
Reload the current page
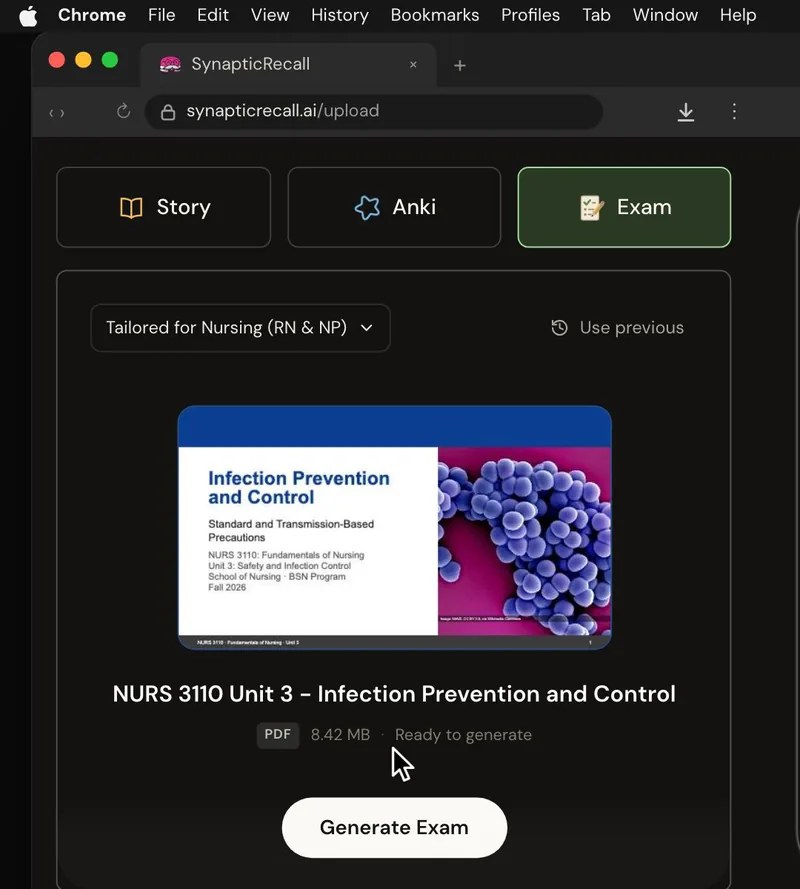pos(123,111)
